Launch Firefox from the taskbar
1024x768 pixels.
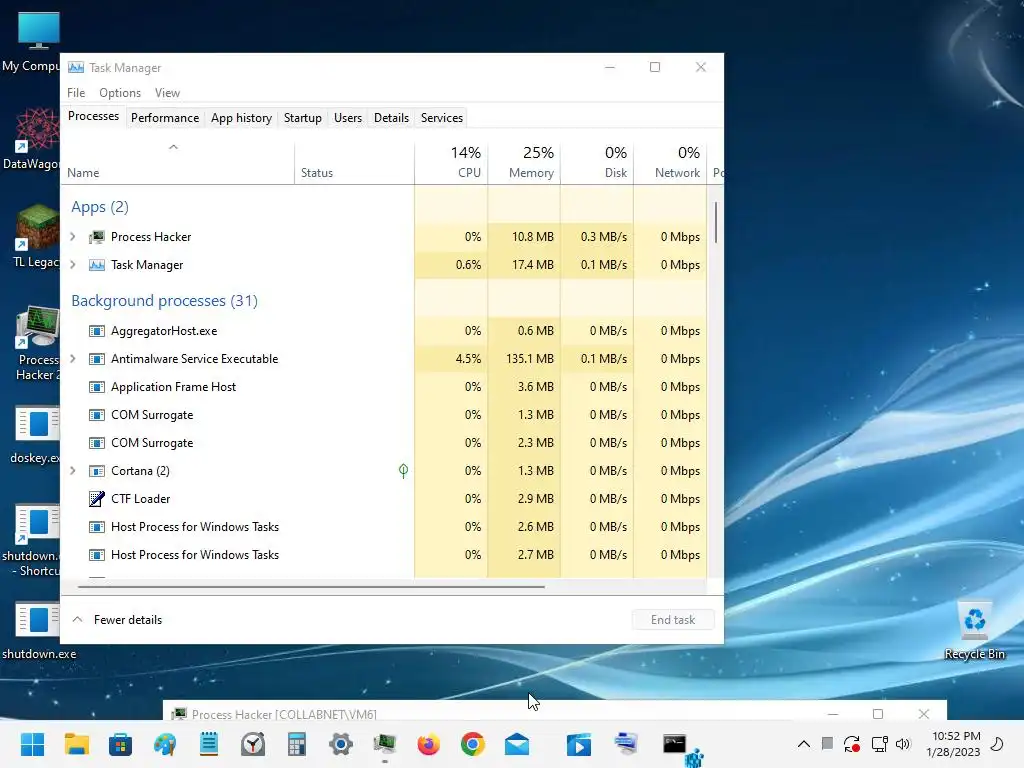(x=428, y=744)
